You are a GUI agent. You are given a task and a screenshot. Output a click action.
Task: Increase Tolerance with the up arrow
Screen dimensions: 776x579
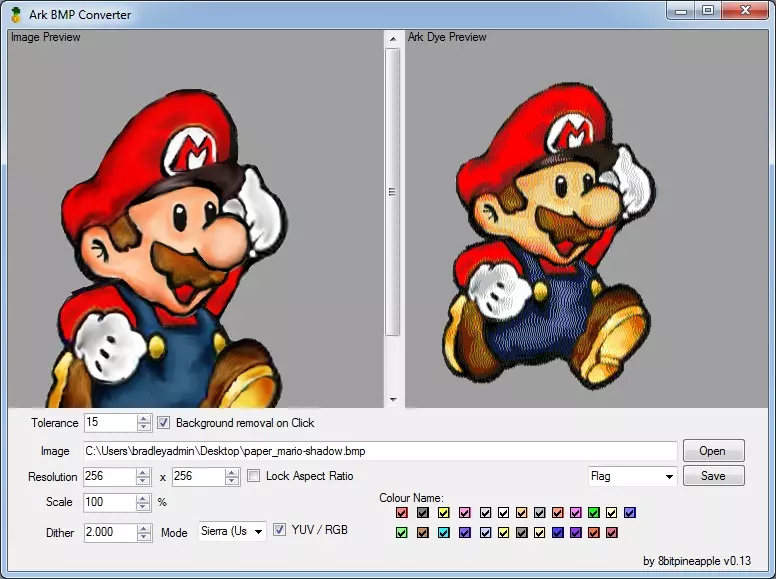tap(144, 419)
